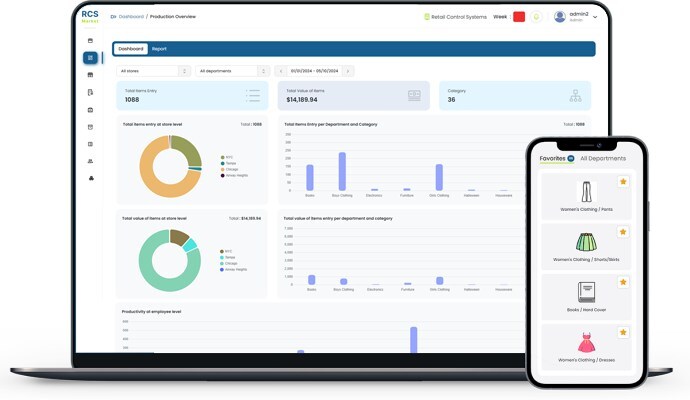Click the Dashboard breadcrumb link
The height and width of the screenshot is (400, 690).
[x=131, y=17]
